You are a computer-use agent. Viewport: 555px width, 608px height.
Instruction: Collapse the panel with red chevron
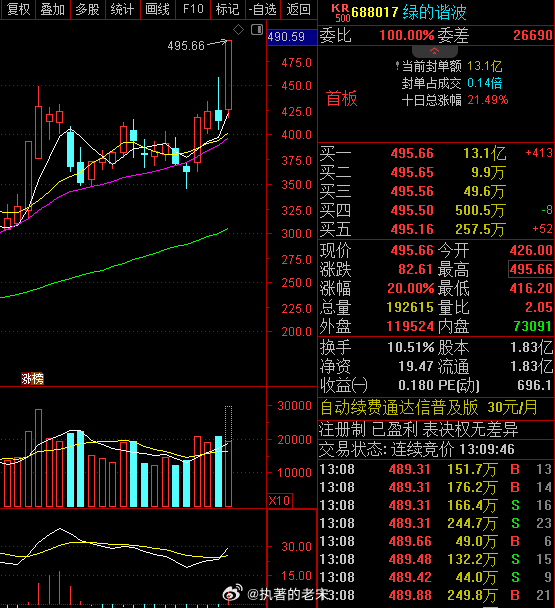[x=434, y=51]
